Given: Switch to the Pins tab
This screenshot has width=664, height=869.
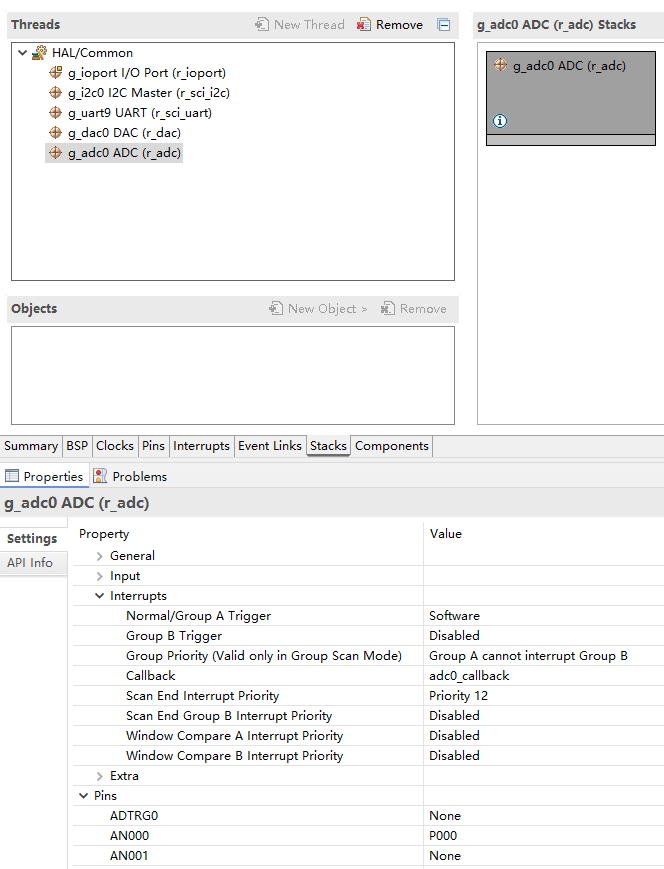Looking at the screenshot, I should point(153,446).
